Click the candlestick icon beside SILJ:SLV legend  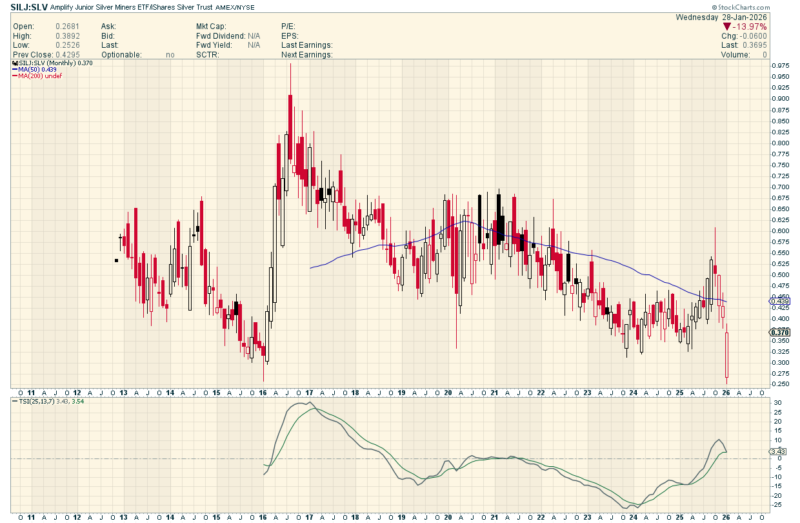[x=12, y=62]
